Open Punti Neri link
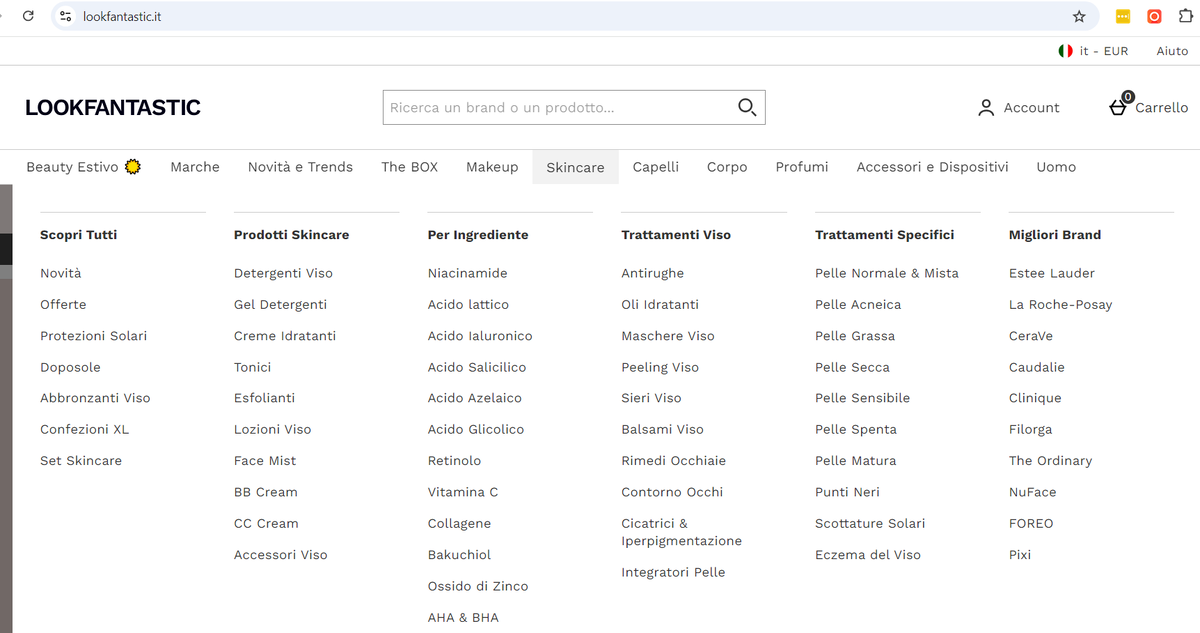 click(848, 492)
